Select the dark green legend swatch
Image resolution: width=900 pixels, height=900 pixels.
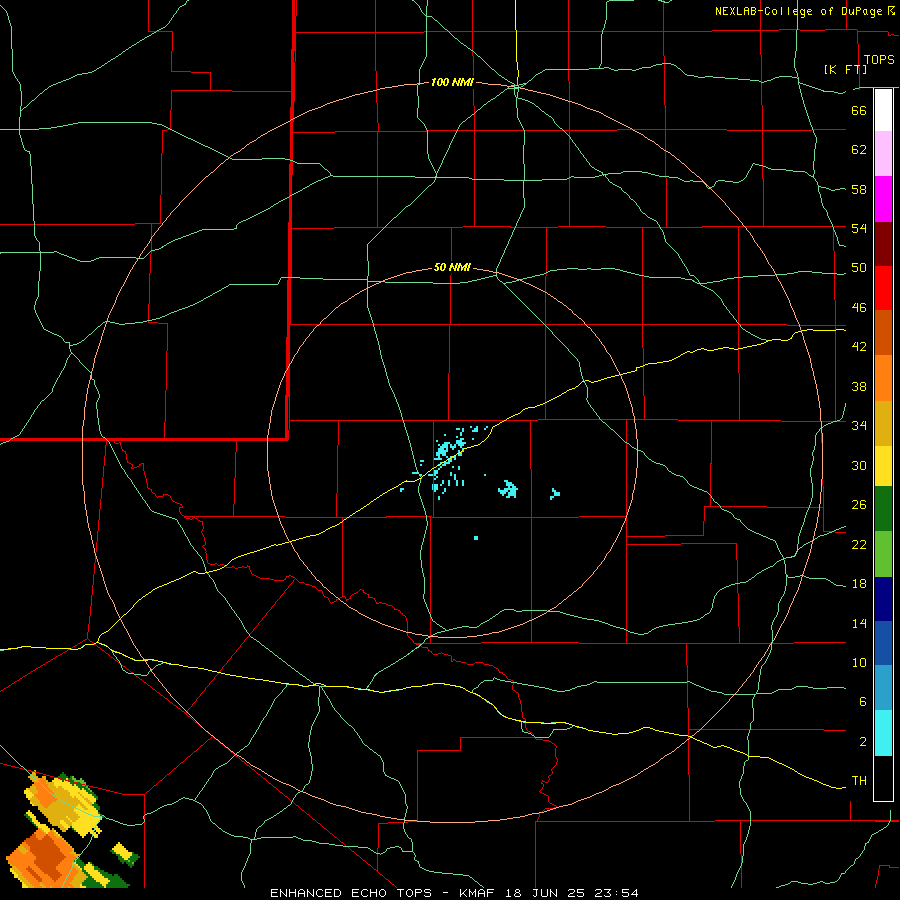[x=883, y=509]
